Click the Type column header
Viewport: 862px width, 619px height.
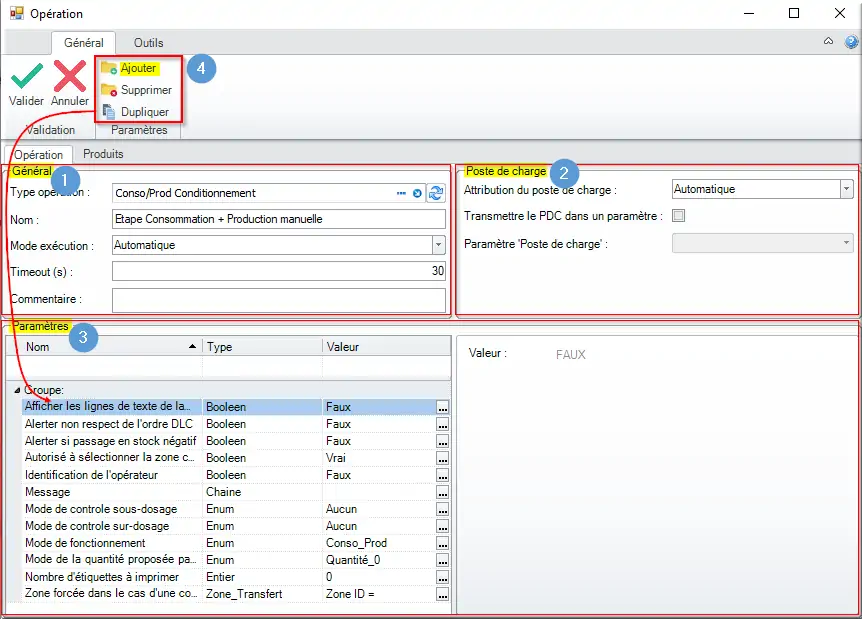point(262,347)
